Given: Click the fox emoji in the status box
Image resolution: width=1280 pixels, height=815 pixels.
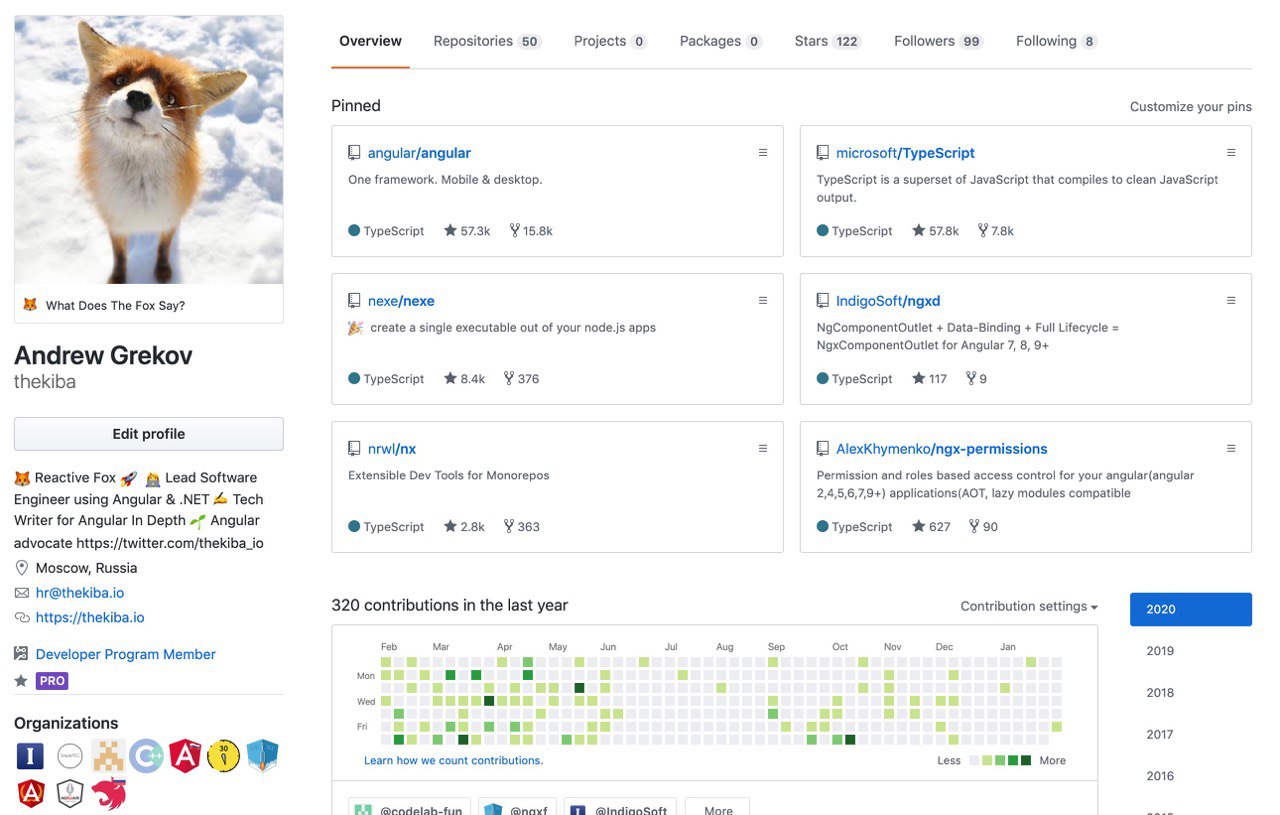Looking at the screenshot, I should point(30,305).
